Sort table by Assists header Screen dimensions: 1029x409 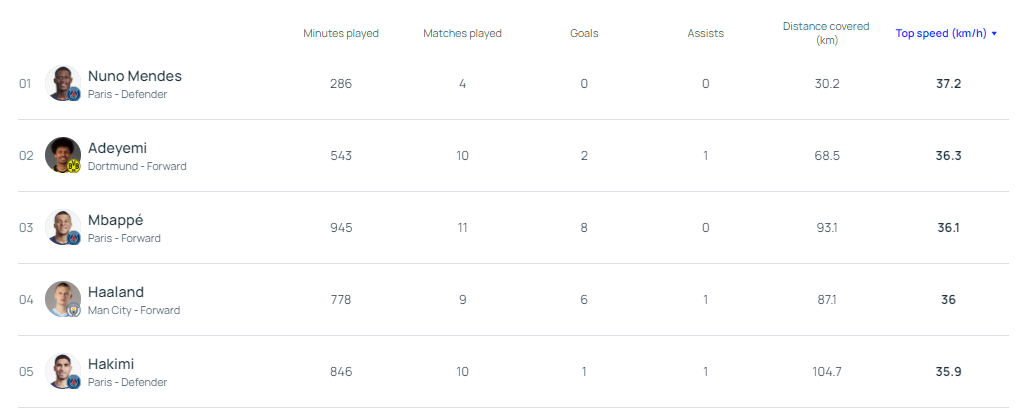tap(705, 33)
